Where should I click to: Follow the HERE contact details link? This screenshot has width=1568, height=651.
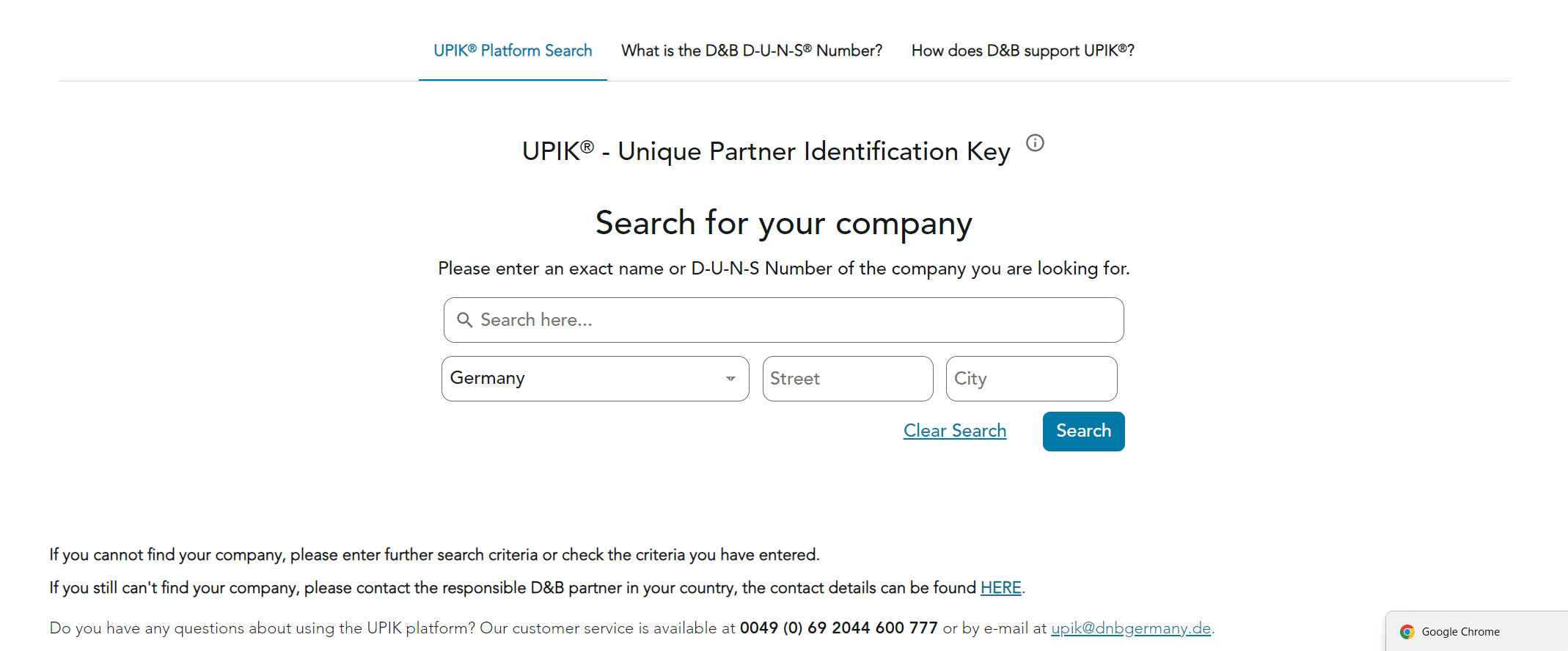(x=1000, y=588)
